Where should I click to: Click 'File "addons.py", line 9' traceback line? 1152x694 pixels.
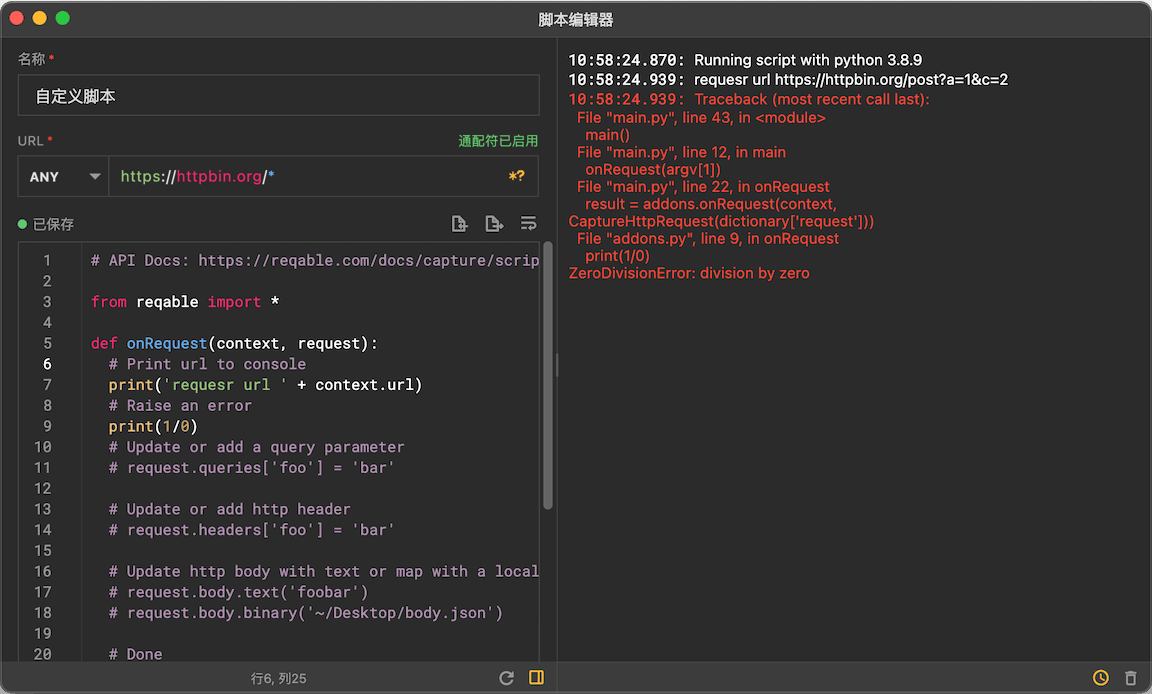[x=708, y=239]
